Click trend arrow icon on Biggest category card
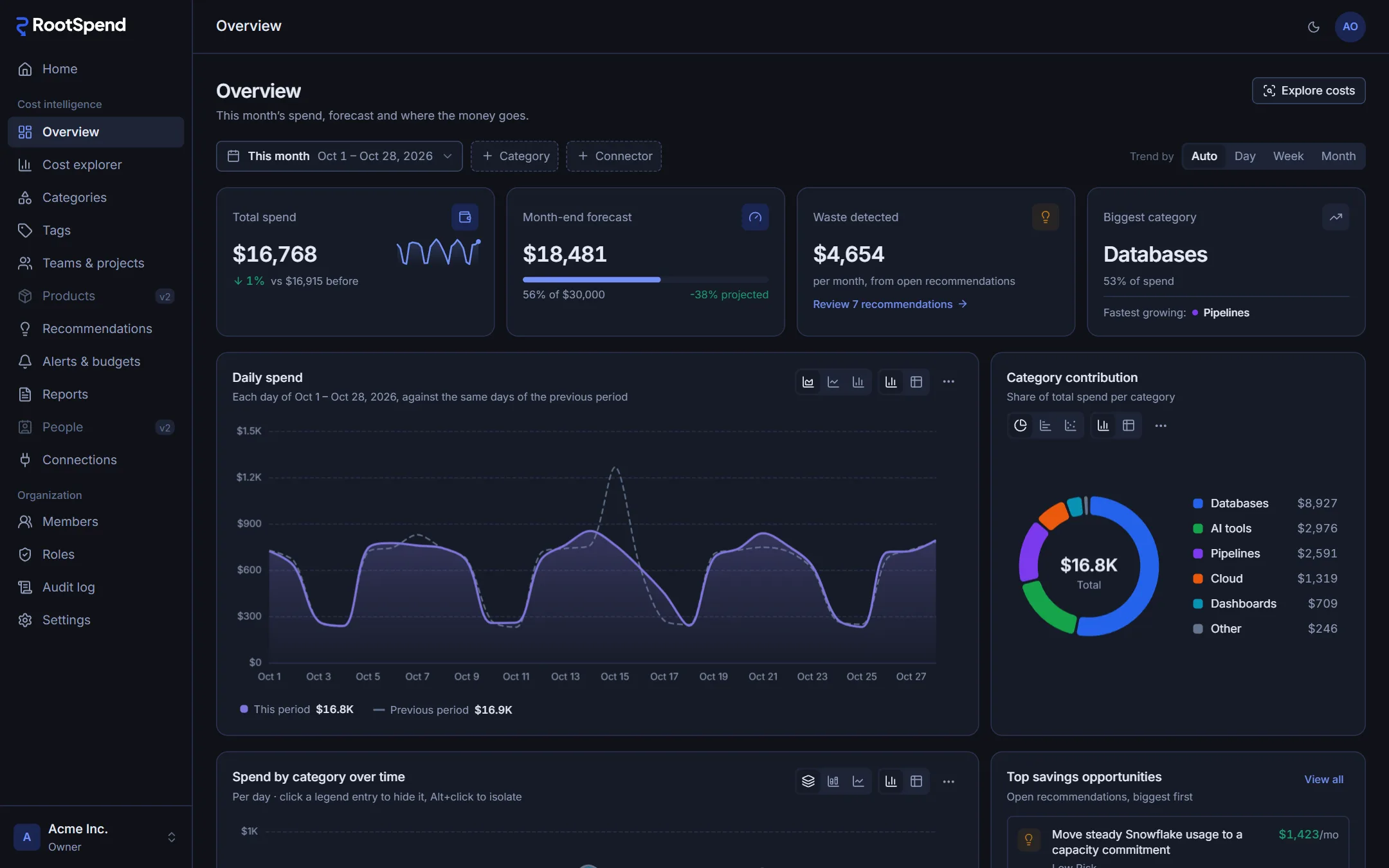The image size is (1389, 868). 1336,217
